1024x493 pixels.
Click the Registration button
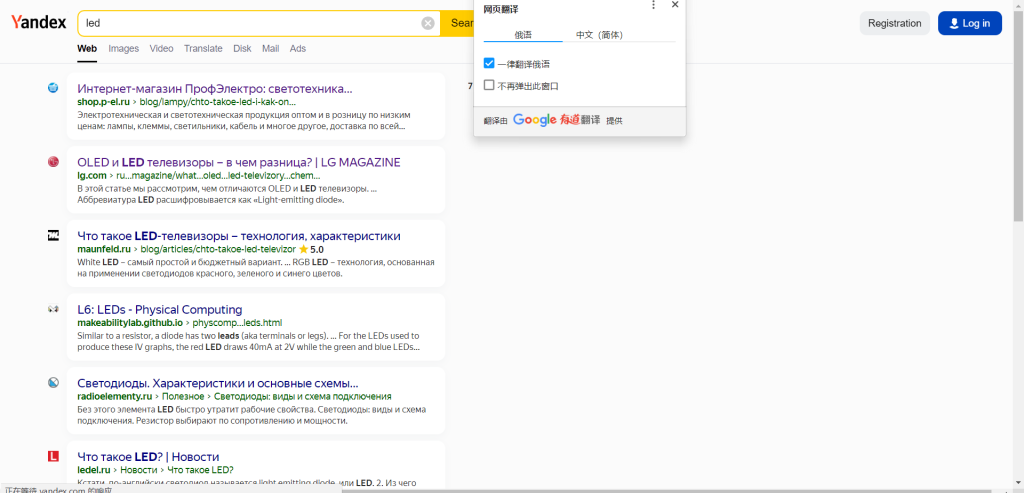pyautogui.click(x=894, y=23)
